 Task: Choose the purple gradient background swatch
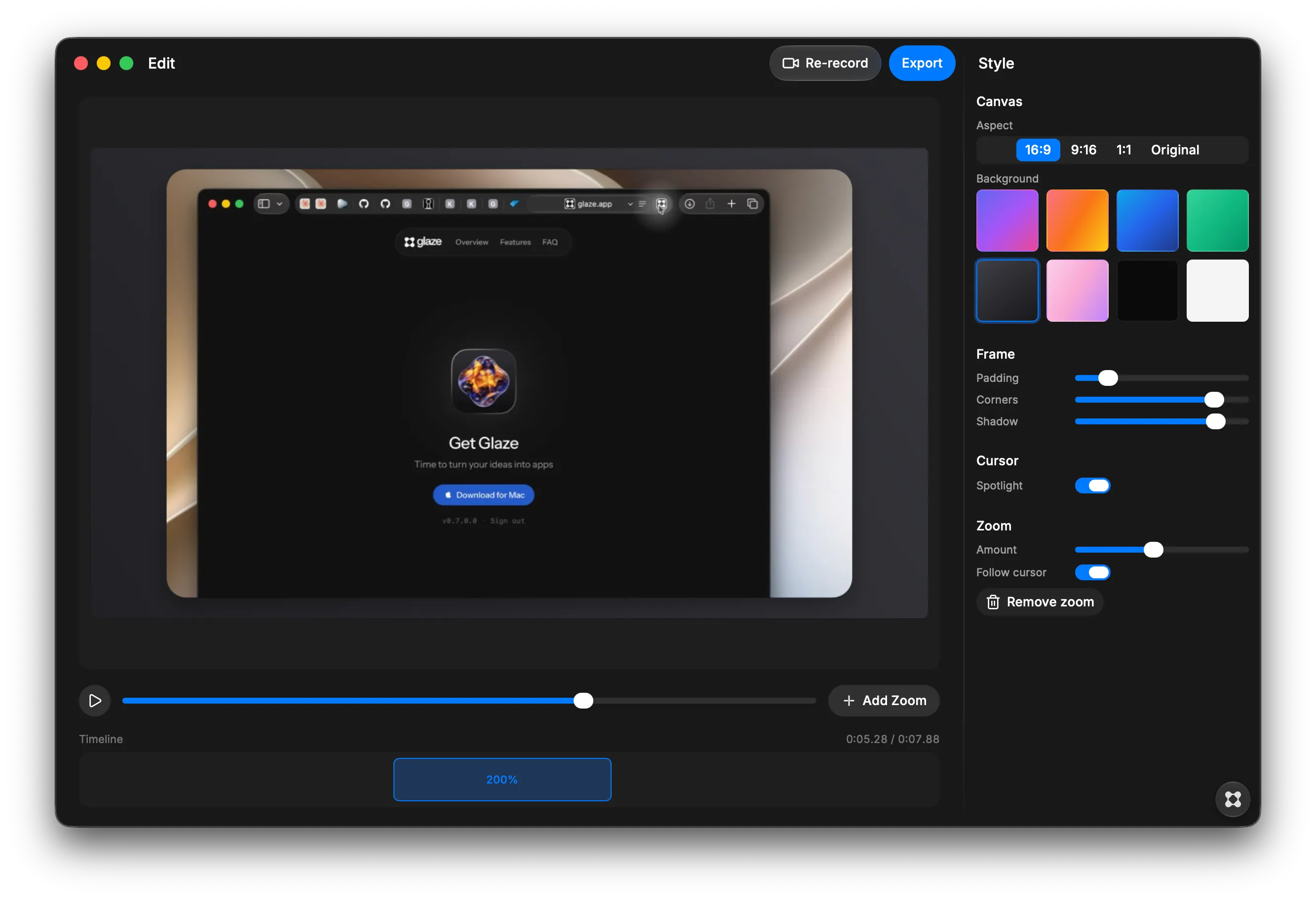[1007, 220]
